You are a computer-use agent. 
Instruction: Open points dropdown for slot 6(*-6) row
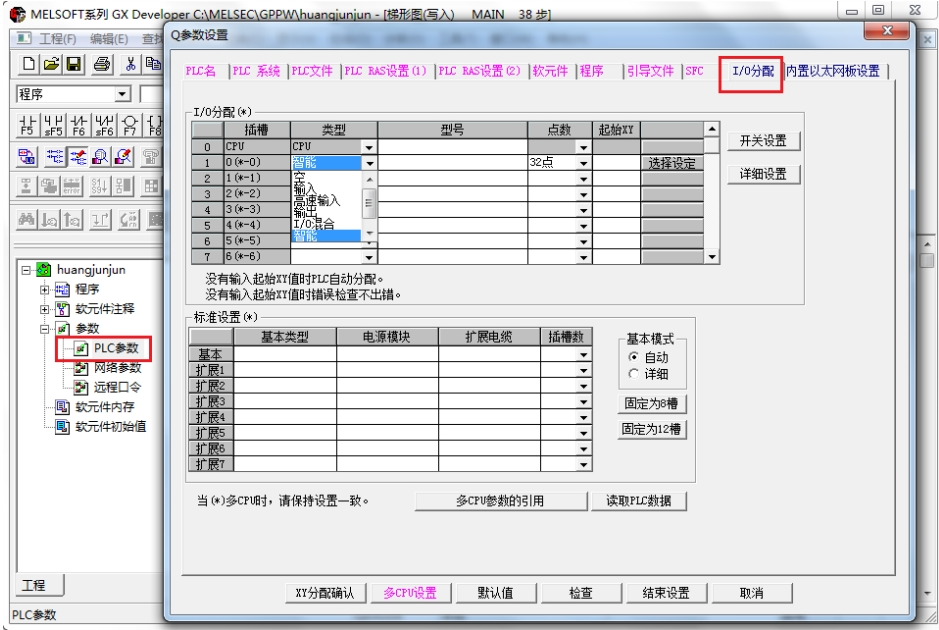coord(583,257)
